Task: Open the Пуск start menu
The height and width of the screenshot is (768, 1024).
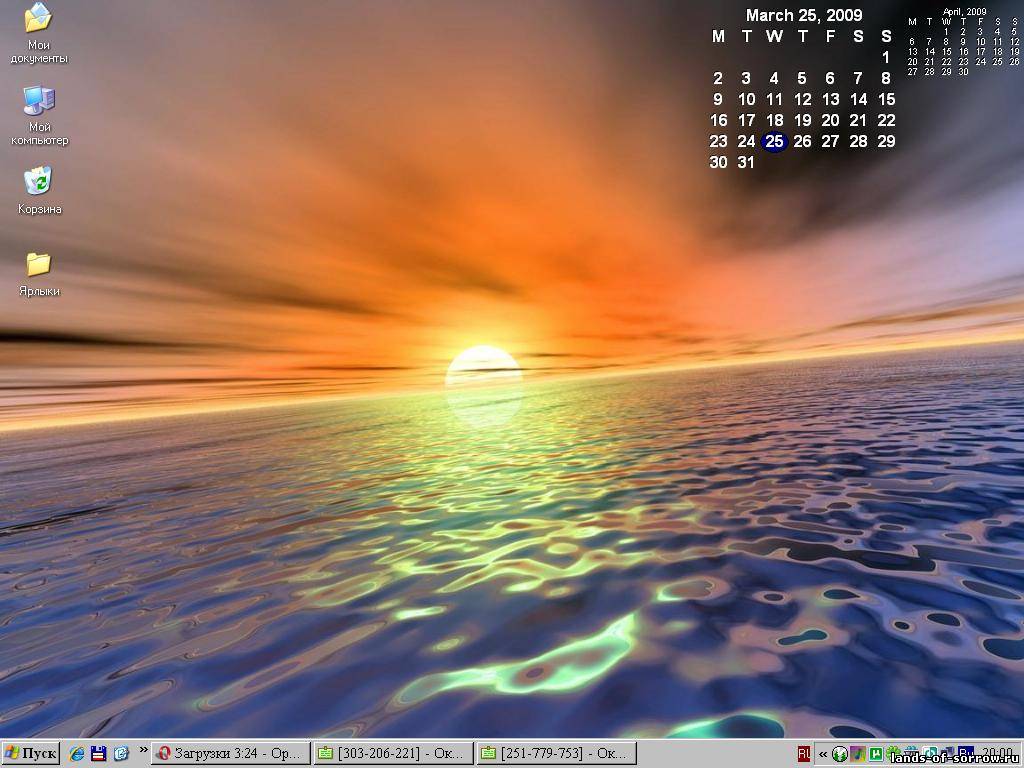Action: [30, 754]
